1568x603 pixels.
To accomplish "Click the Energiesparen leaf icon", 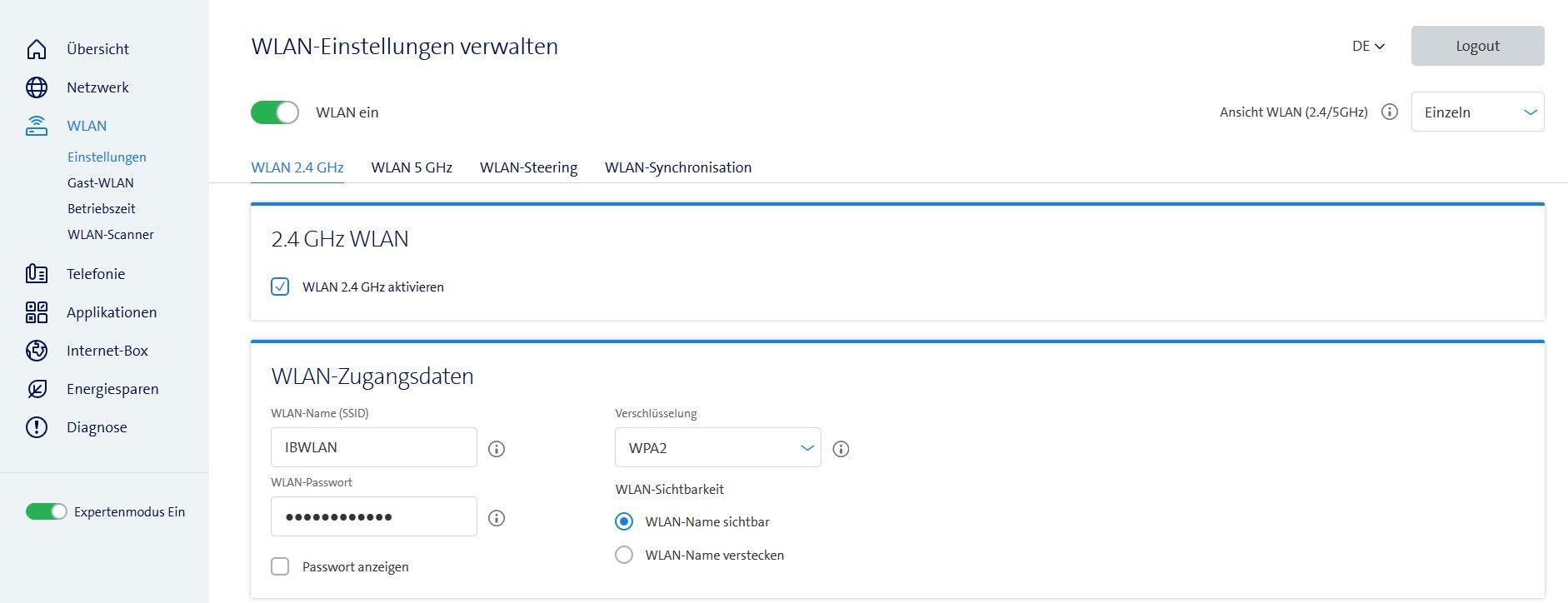I will (37, 389).
